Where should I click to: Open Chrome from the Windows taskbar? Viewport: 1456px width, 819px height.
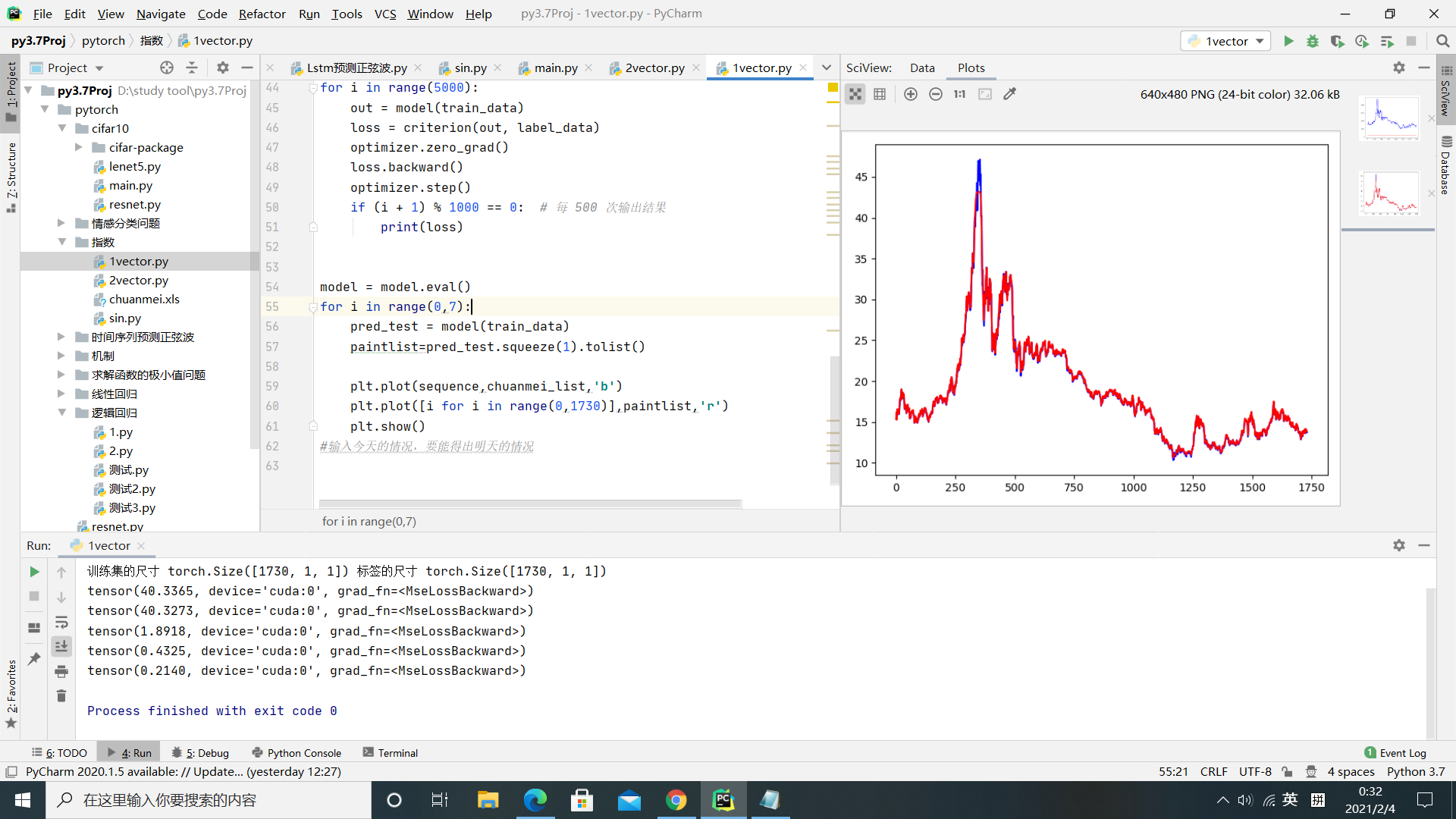[x=676, y=800]
